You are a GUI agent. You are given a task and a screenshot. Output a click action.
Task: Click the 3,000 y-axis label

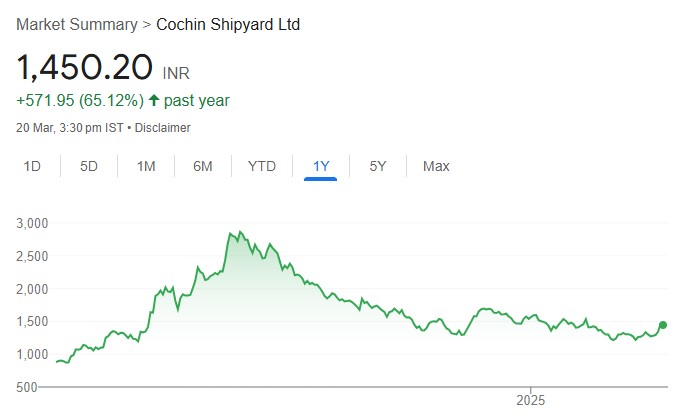tap(32, 223)
